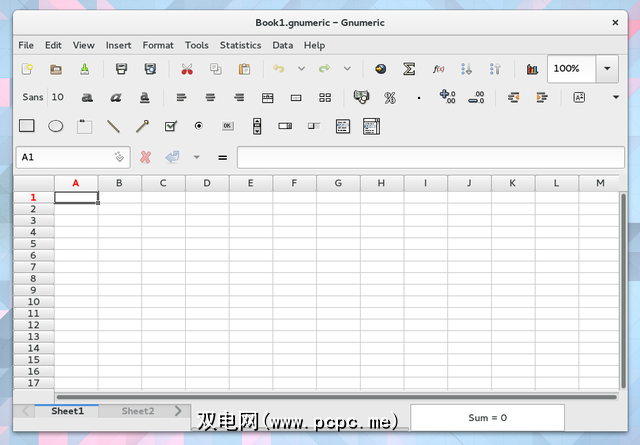Open the cell name box dropdown
Viewport: 640px width, 445px height.
tap(120, 157)
